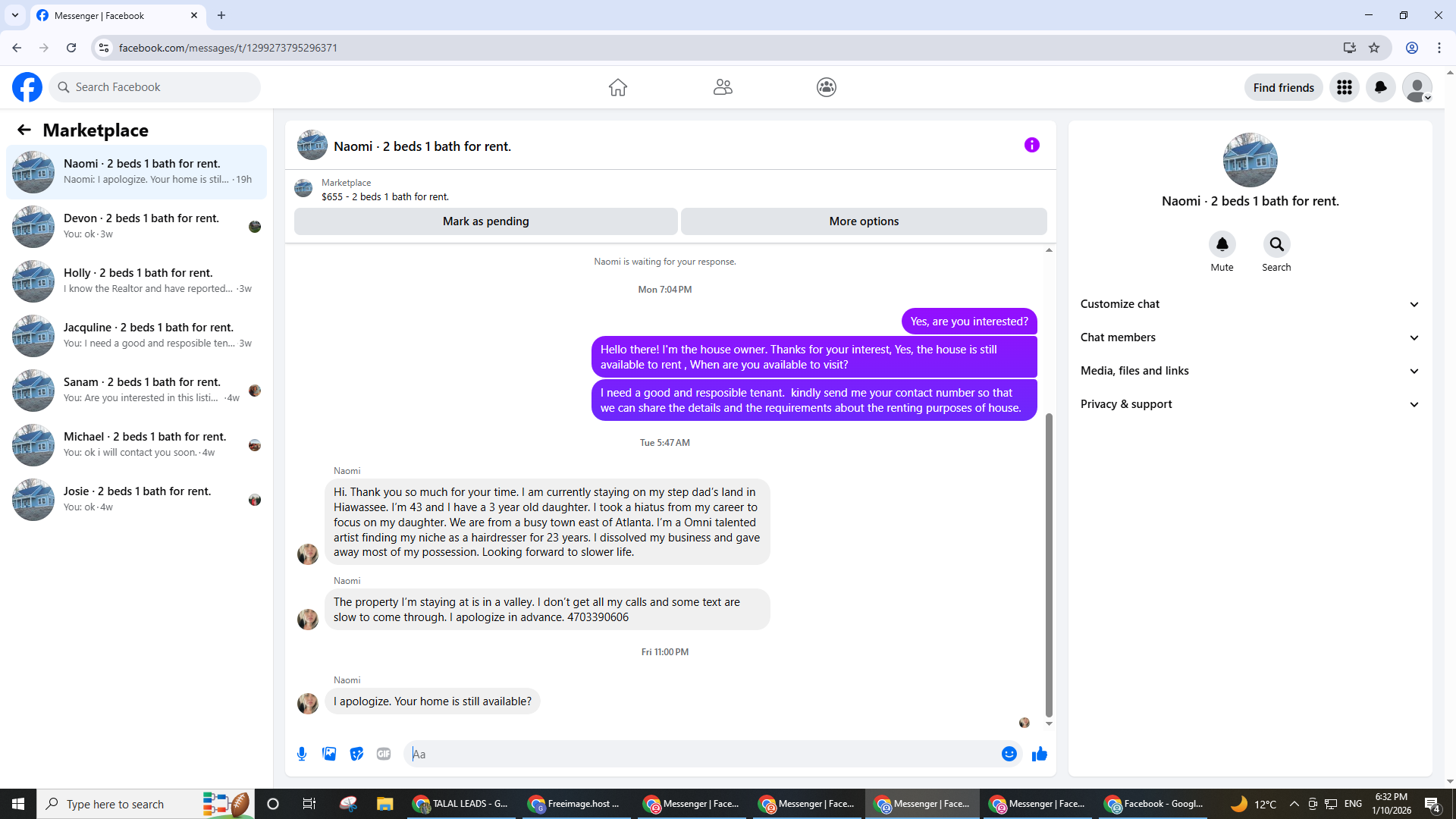Open File Explorer from the taskbar
The image size is (1456, 819).
(385, 804)
